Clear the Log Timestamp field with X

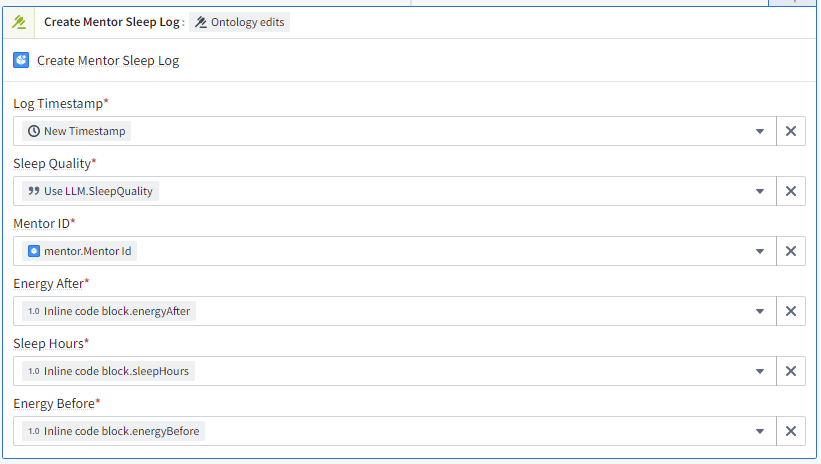790,131
